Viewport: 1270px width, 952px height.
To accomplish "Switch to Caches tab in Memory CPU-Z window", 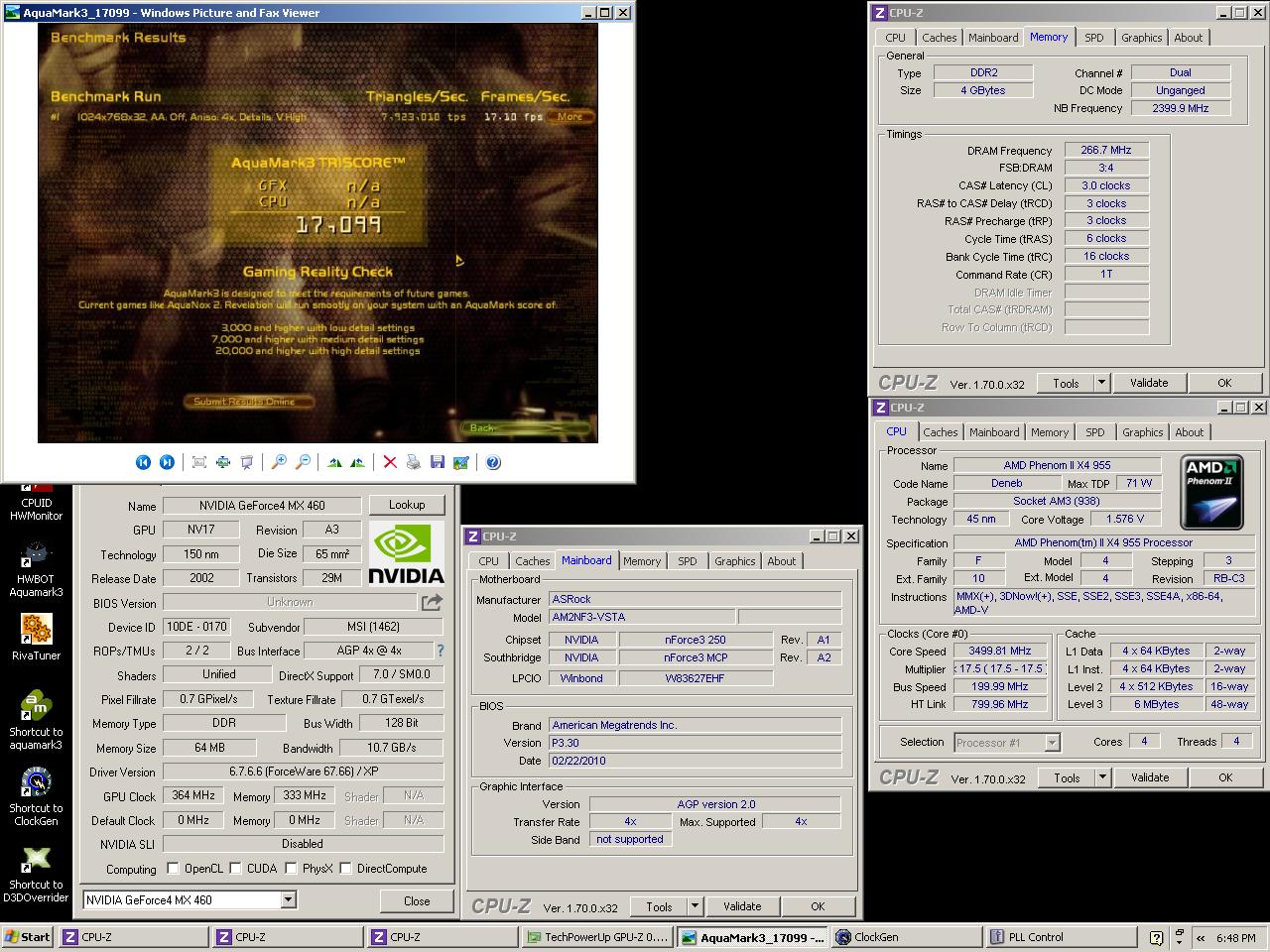I will [x=940, y=38].
